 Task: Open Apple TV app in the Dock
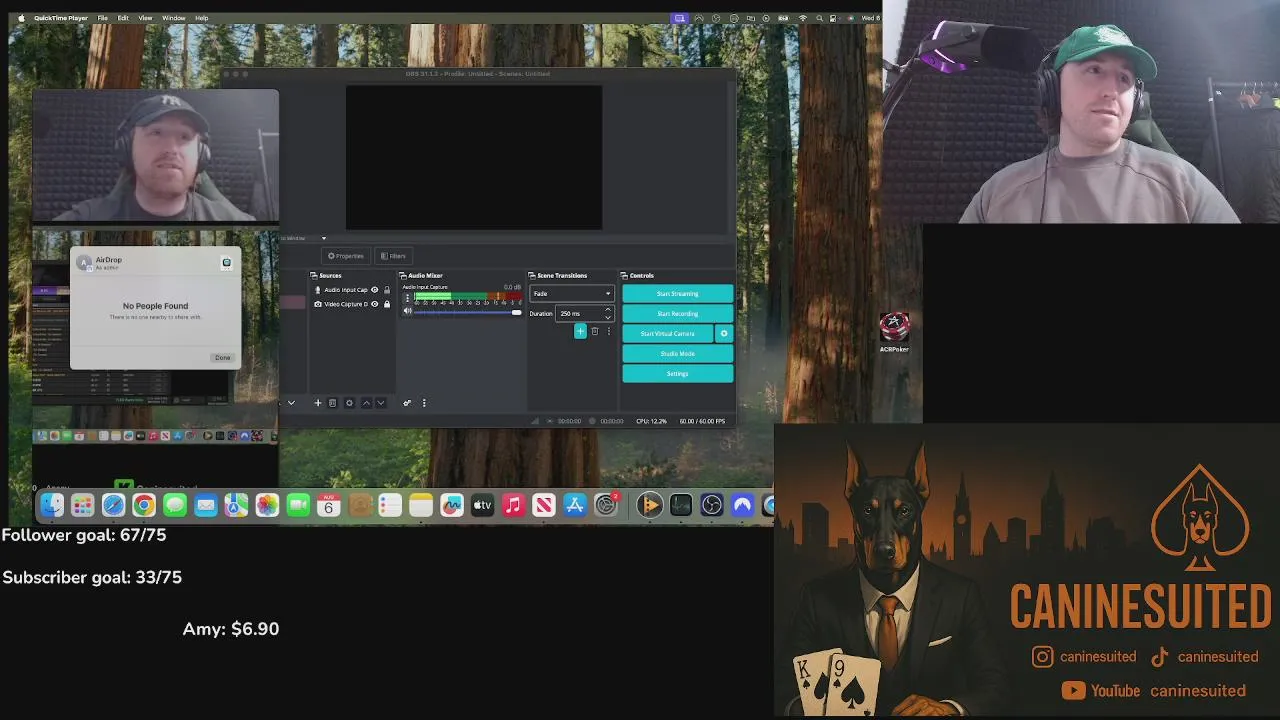[482, 506]
